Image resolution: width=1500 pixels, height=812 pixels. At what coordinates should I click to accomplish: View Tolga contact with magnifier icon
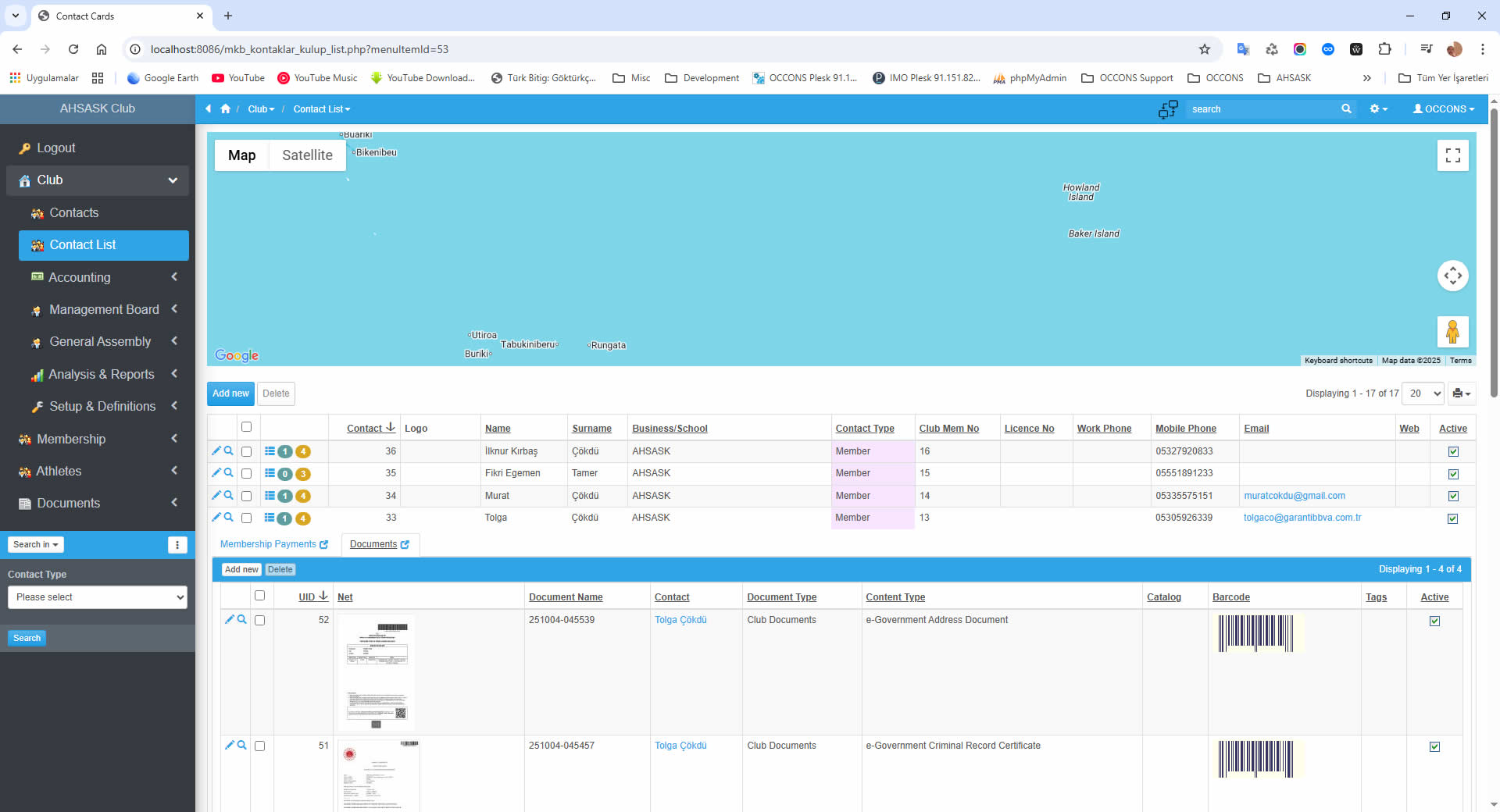click(x=229, y=517)
